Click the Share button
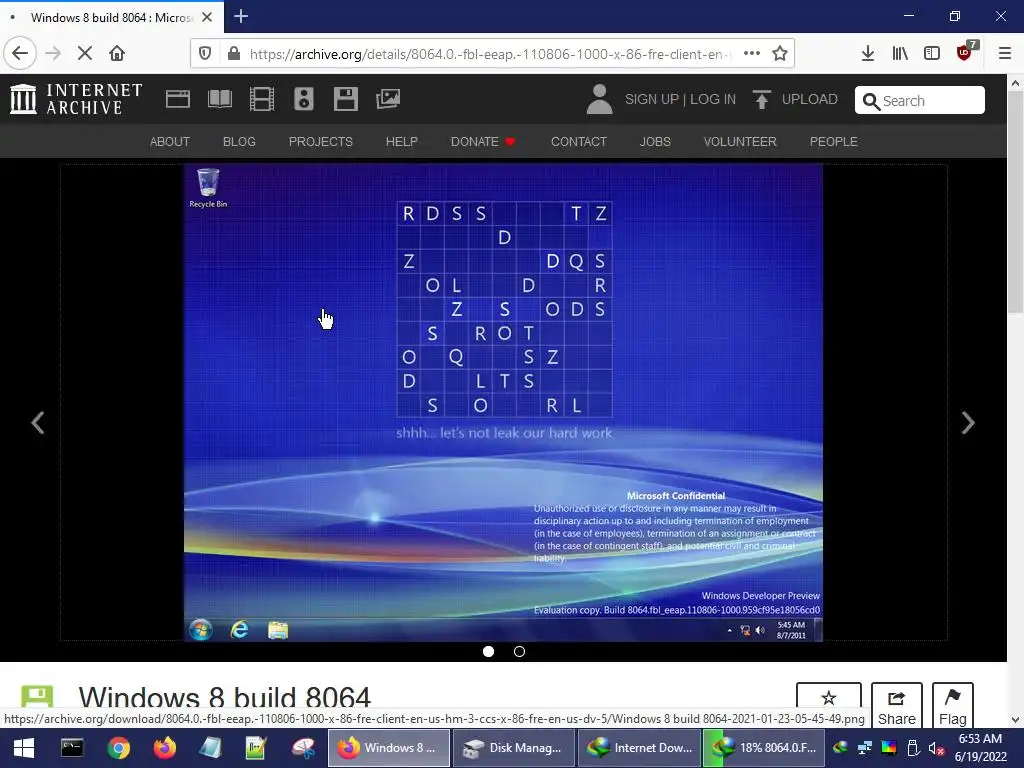Viewport: 1024px width, 768px height. tap(897, 707)
